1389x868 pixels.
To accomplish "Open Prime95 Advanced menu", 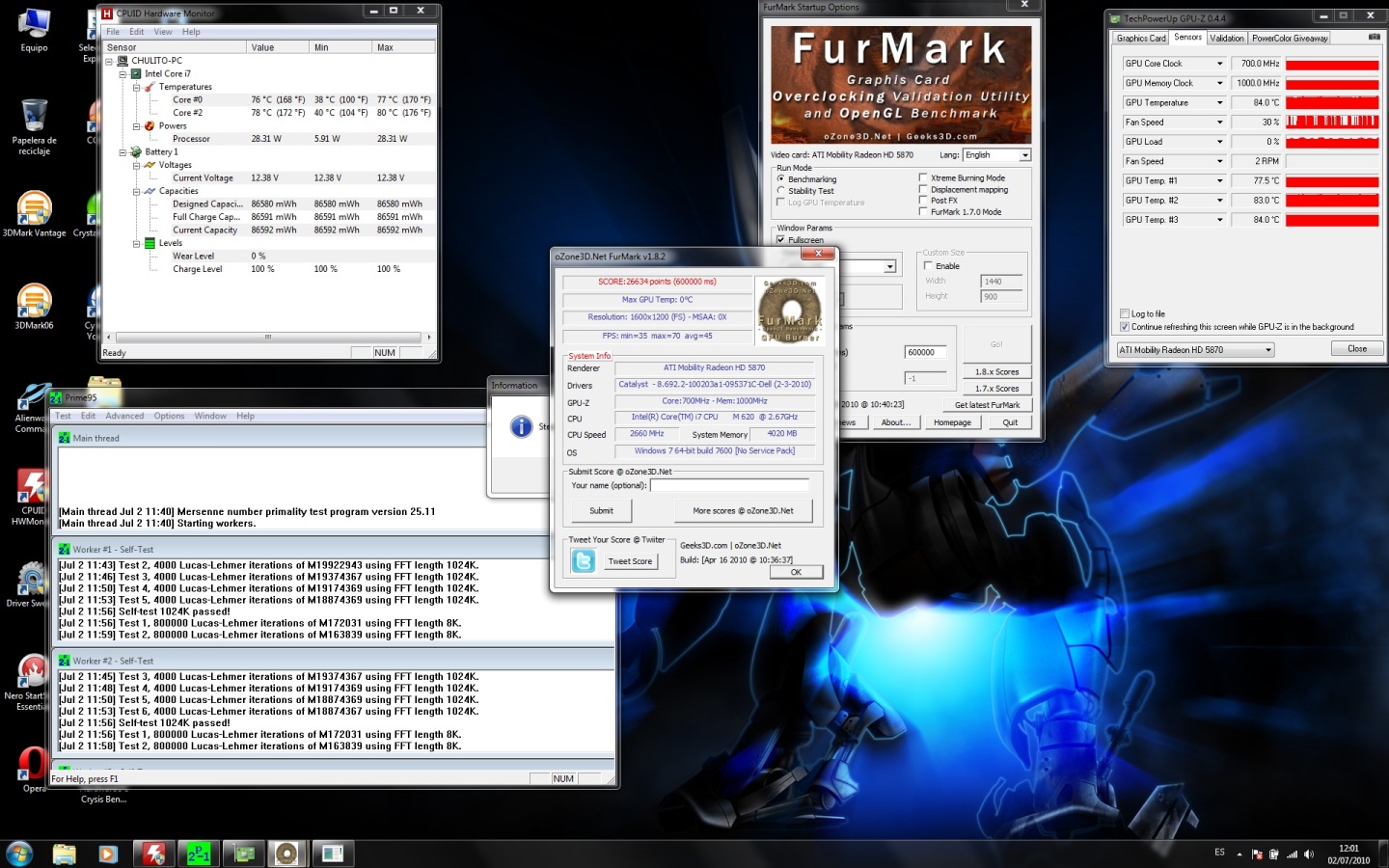I will click(x=124, y=417).
